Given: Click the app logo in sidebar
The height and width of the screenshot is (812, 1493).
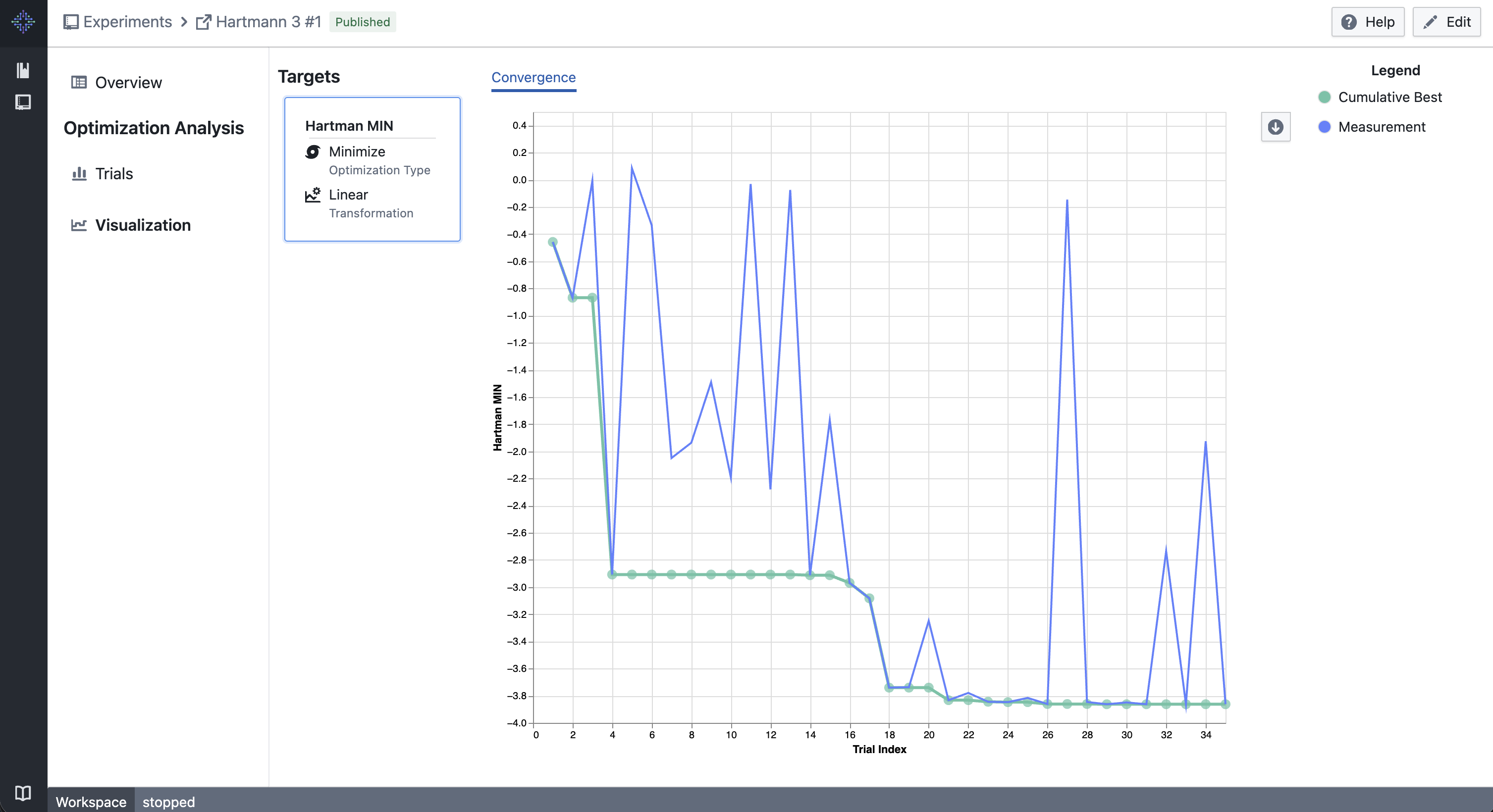Looking at the screenshot, I should 23,22.
